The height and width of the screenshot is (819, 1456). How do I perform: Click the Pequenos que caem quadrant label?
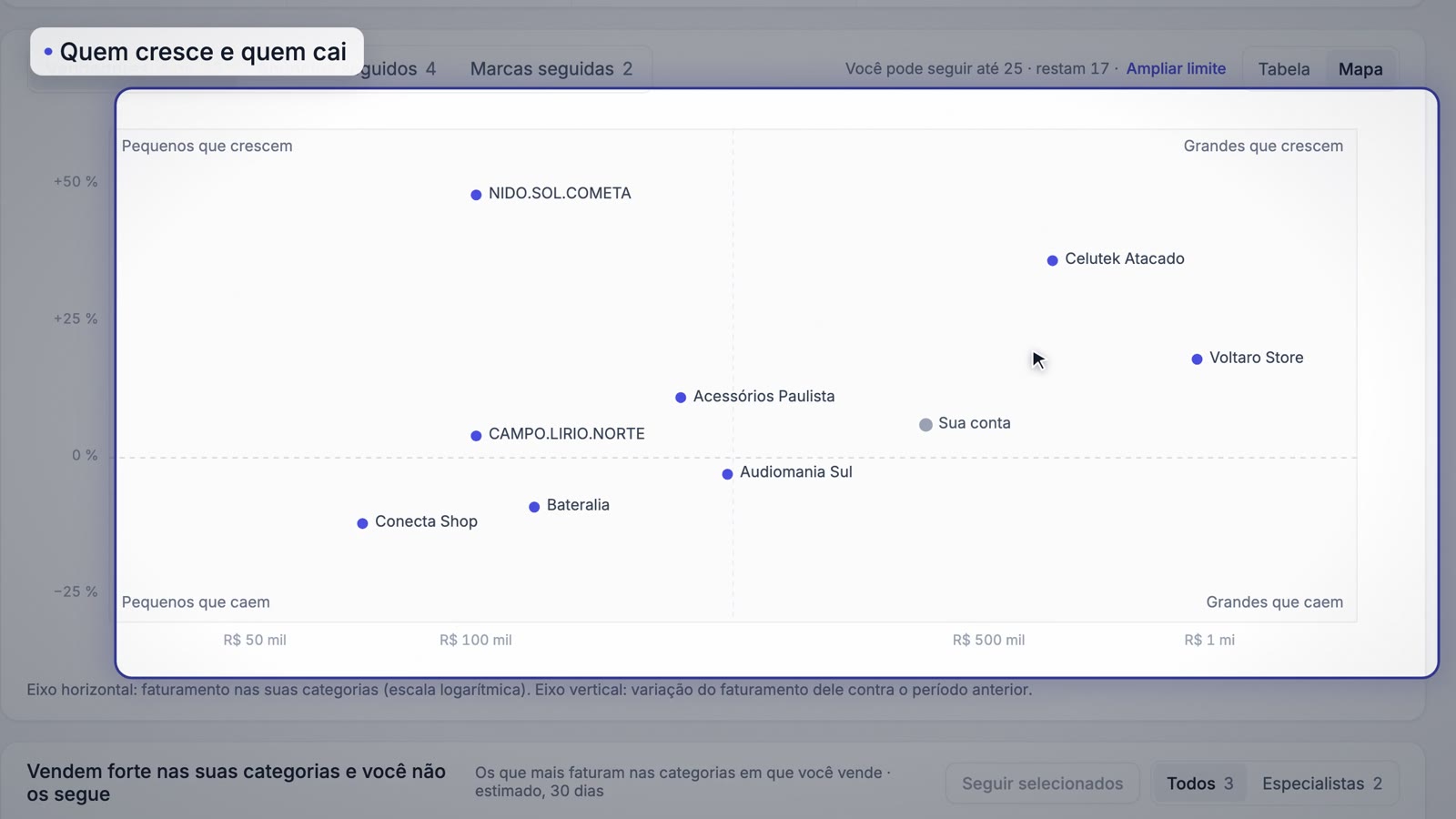pos(196,602)
